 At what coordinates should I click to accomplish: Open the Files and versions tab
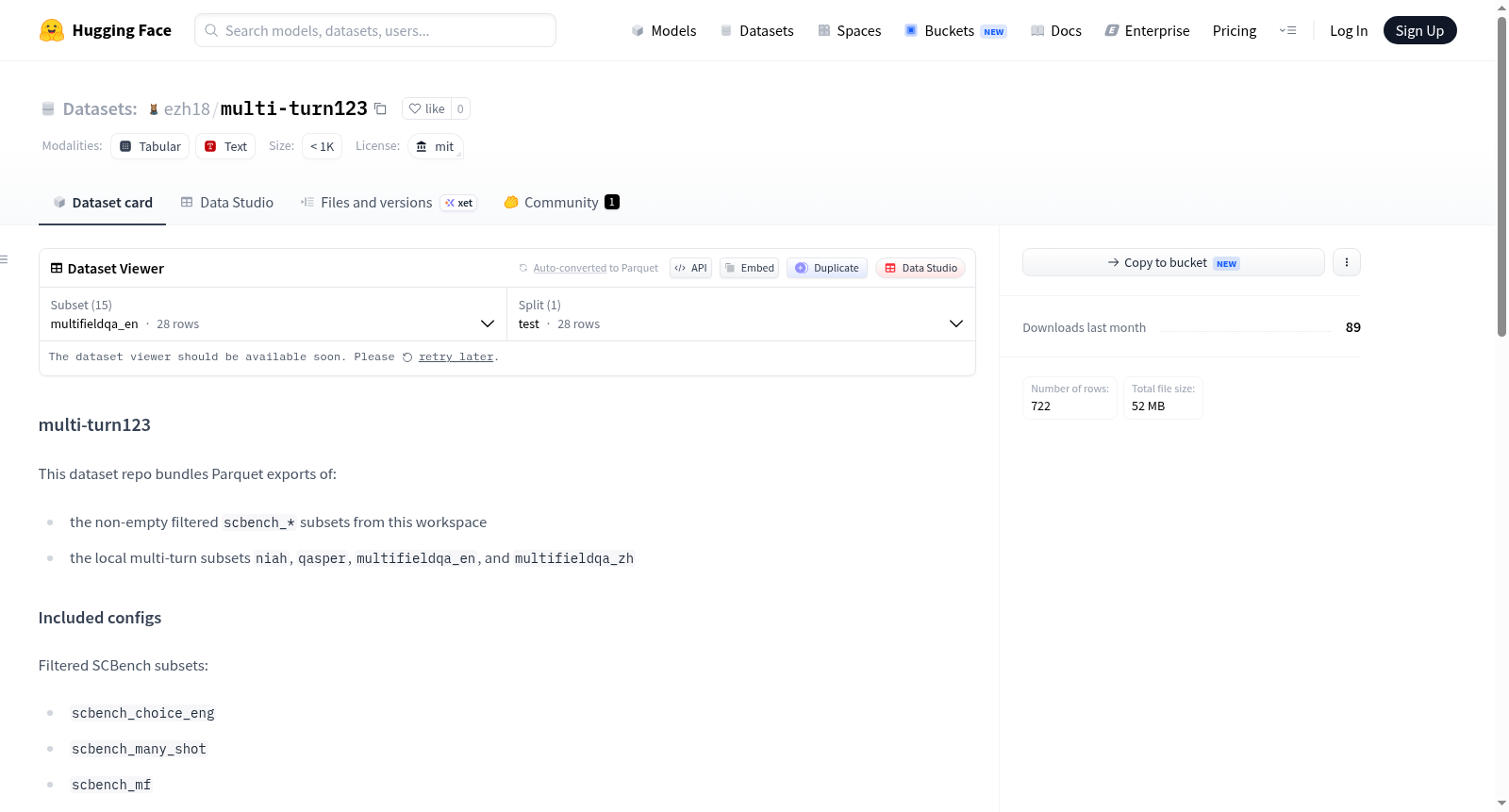tap(389, 202)
